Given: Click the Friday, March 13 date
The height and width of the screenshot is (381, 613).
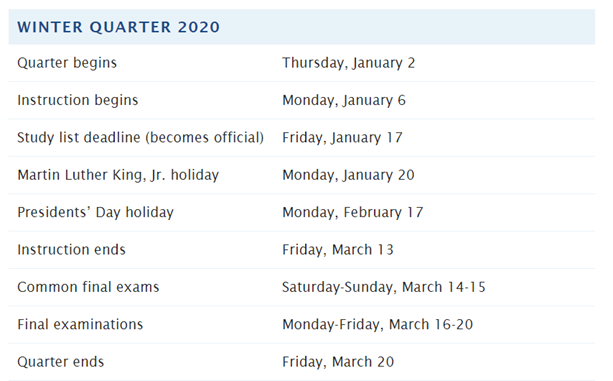Looking at the screenshot, I should [338, 250].
